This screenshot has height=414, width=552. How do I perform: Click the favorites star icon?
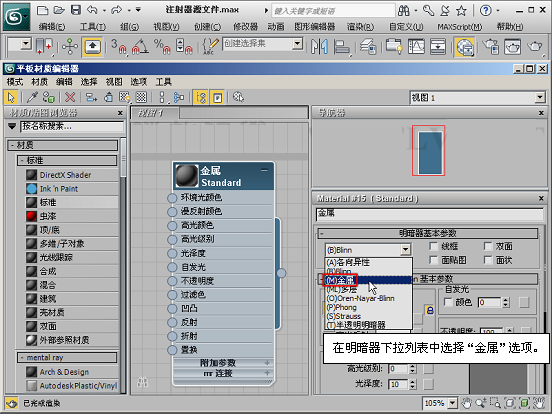pos(461,11)
